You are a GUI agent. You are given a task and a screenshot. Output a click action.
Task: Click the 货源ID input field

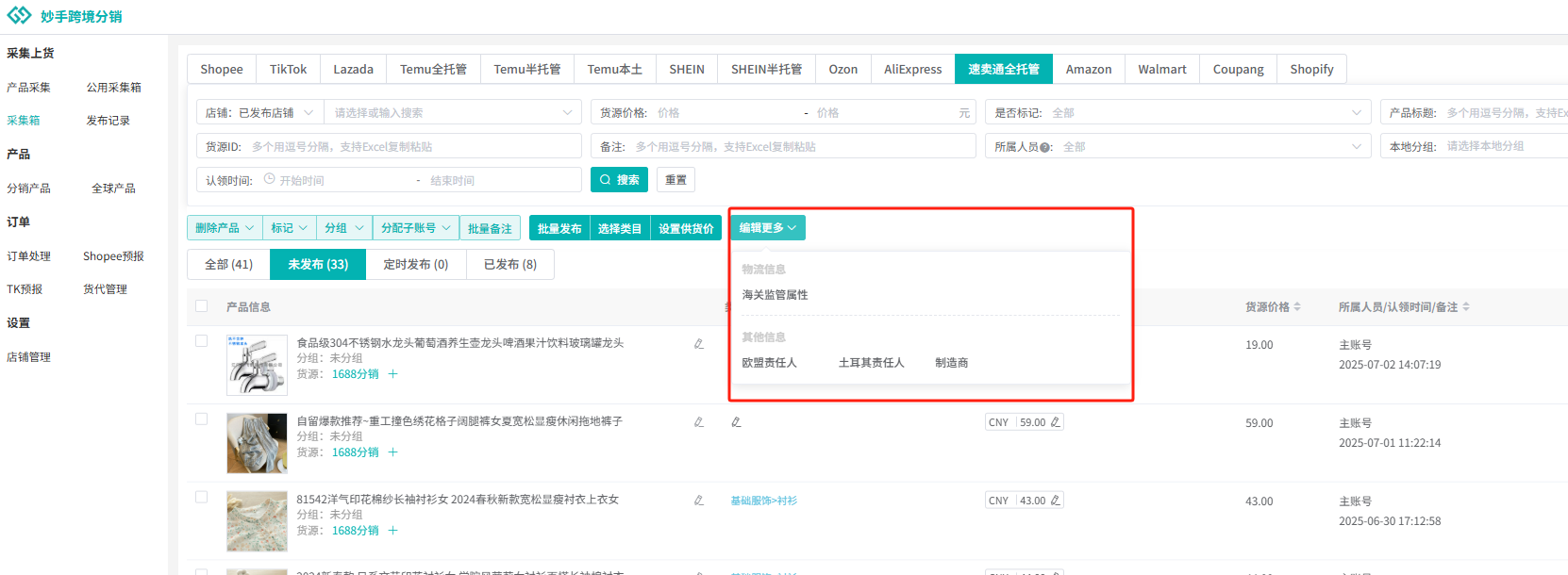[x=389, y=146]
